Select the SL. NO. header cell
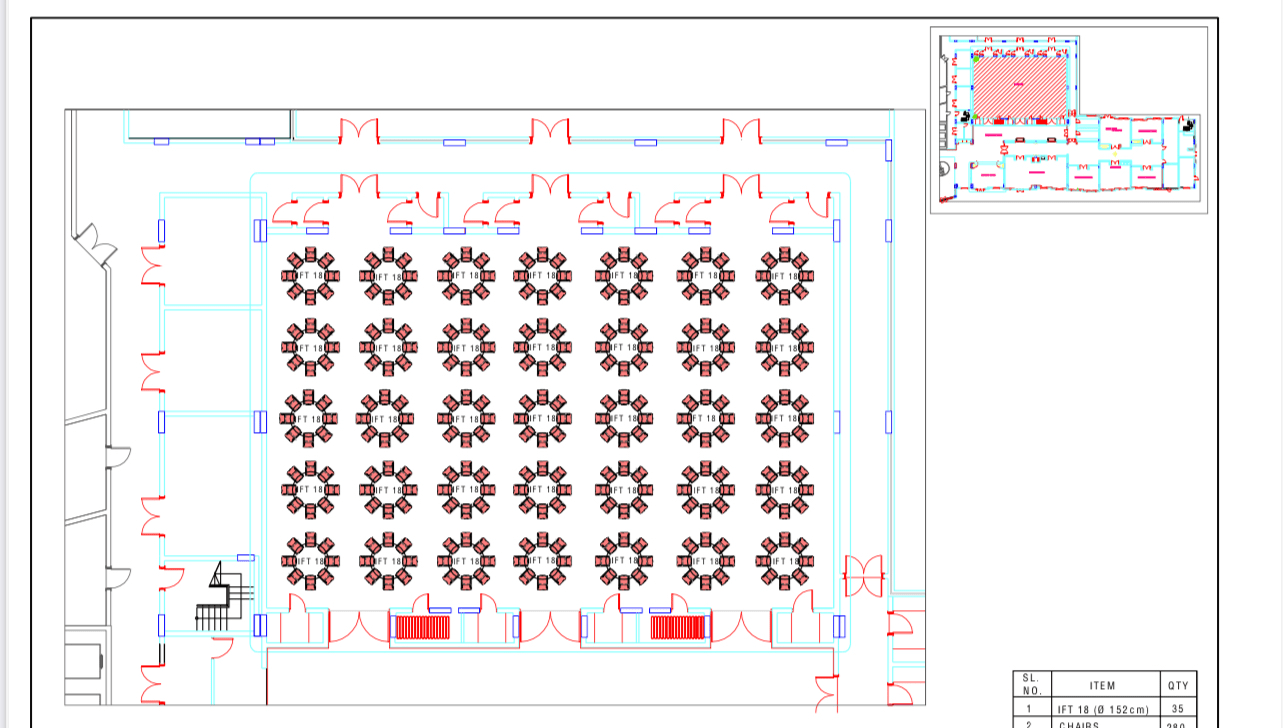 (1032, 686)
